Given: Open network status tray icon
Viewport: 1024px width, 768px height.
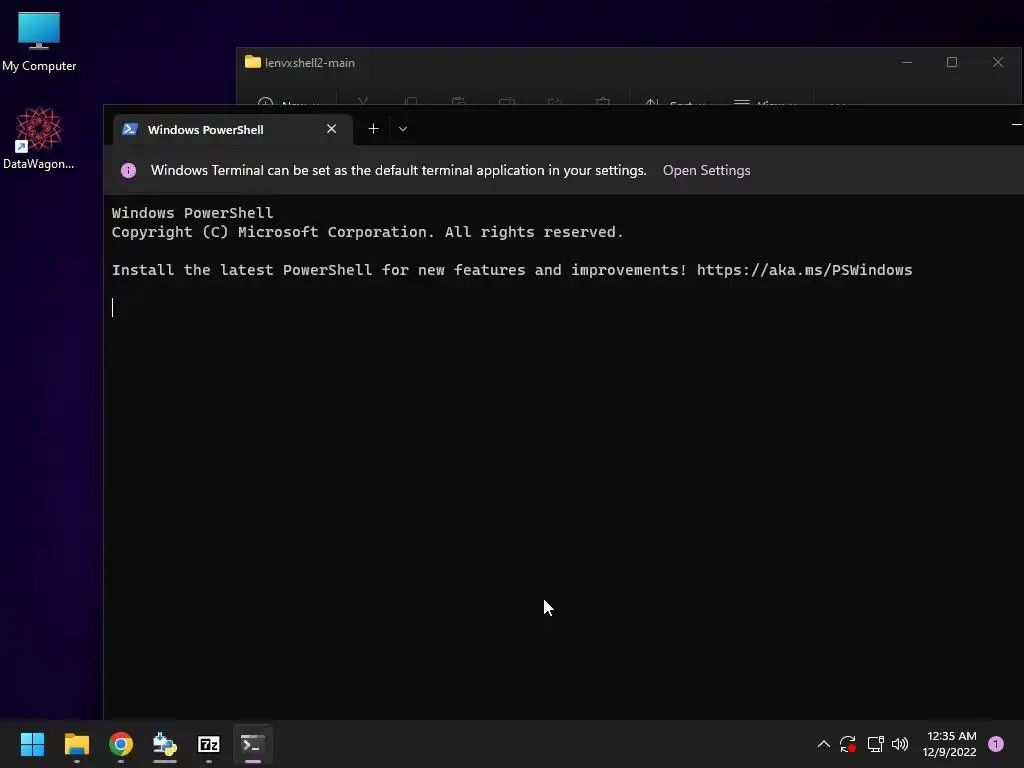Looking at the screenshot, I should point(875,744).
